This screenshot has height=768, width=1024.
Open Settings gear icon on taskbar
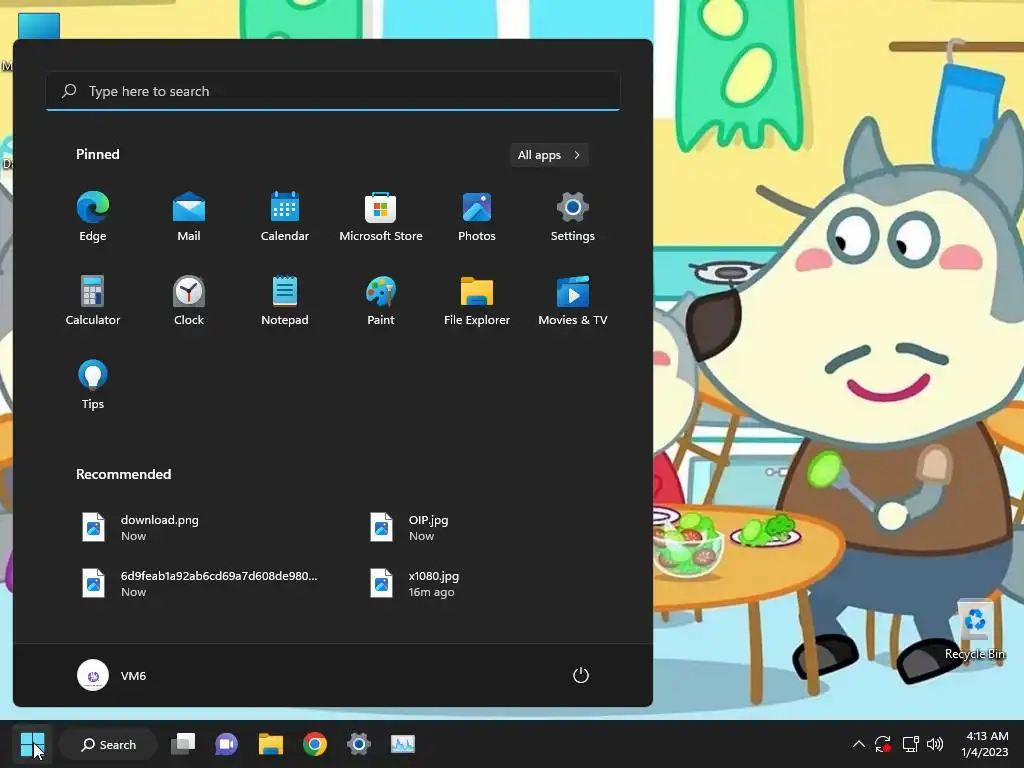(x=359, y=744)
